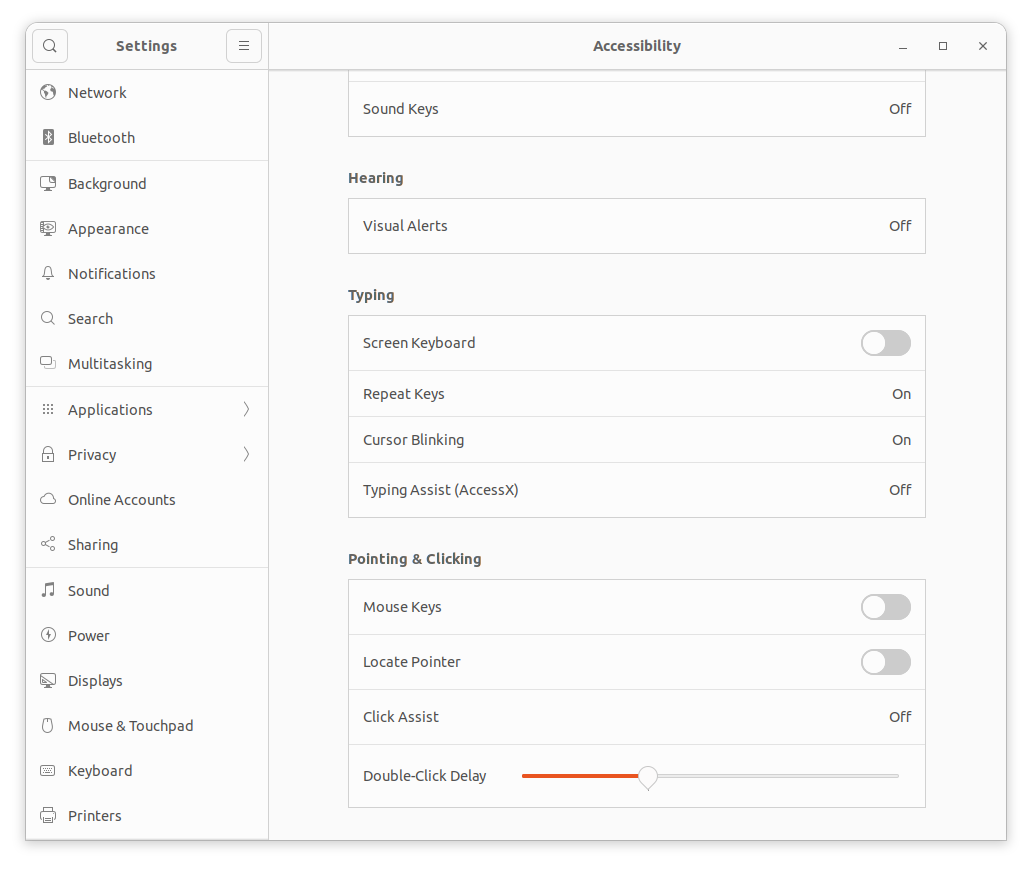Click the Search magnifier icon in sidebar list
This screenshot has height=869, width=1032.
pyautogui.click(x=48, y=319)
